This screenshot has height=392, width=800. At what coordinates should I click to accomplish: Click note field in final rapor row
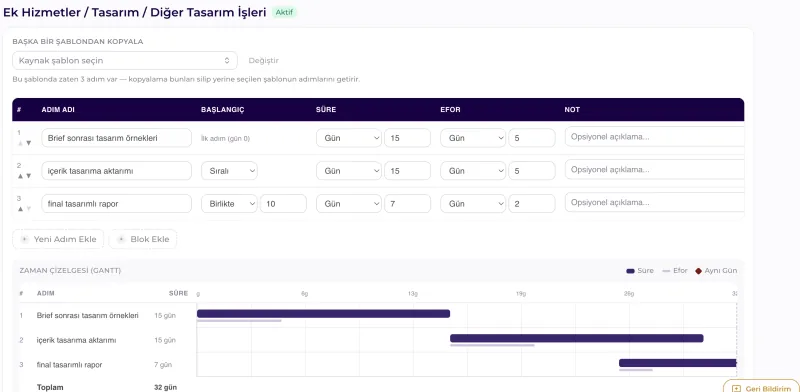pyautogui.click(x=655, y=202)
